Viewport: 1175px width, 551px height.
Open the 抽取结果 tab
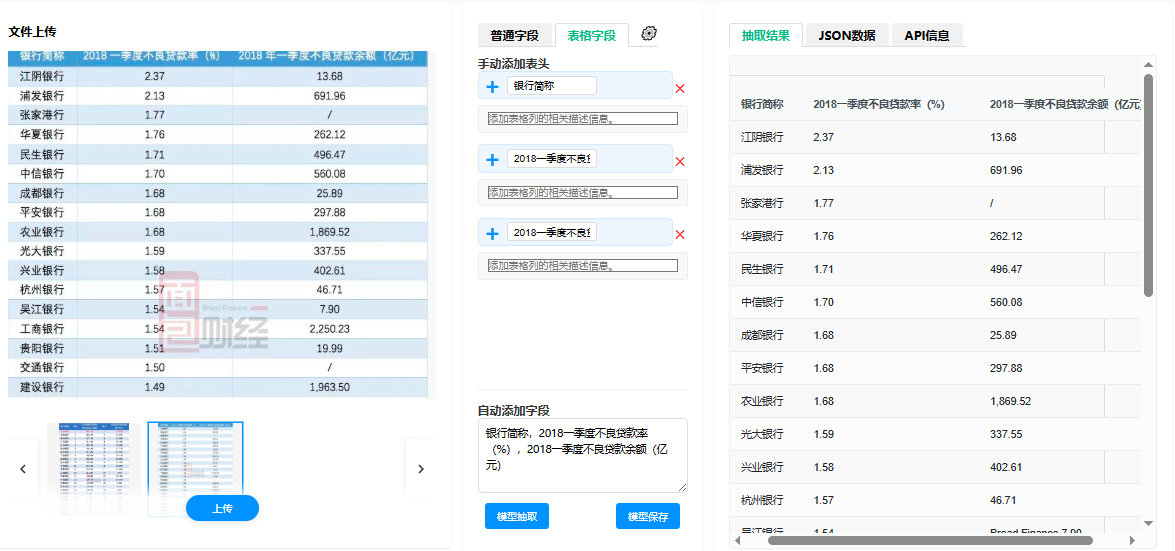[x=766, y=35]
